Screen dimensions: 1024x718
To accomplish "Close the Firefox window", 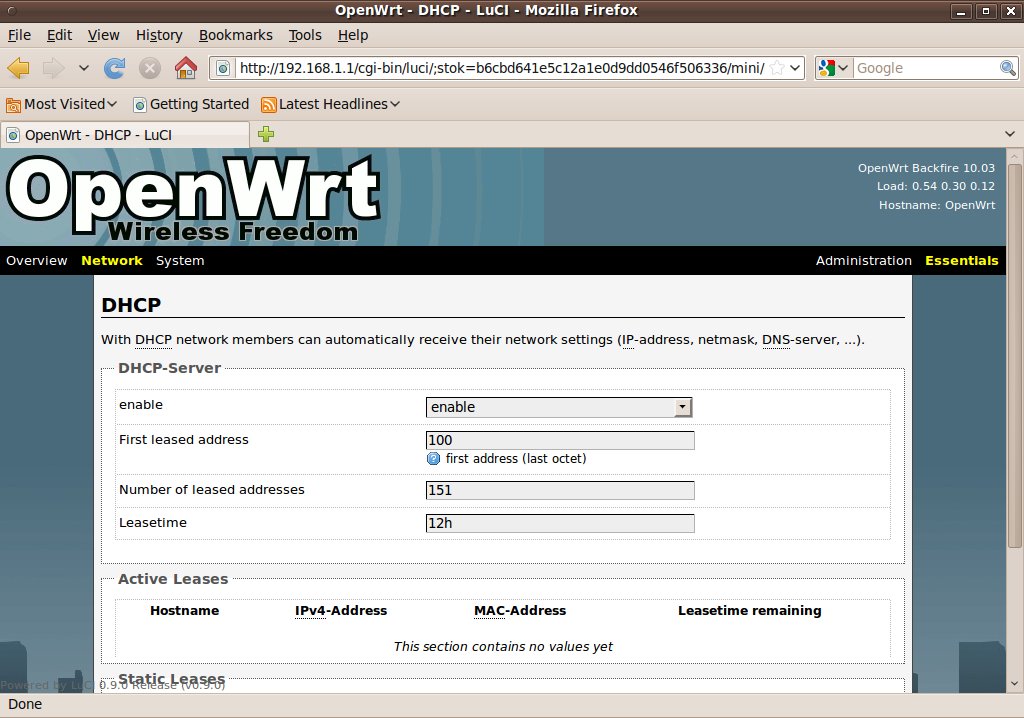I will tap(1010, 11).
